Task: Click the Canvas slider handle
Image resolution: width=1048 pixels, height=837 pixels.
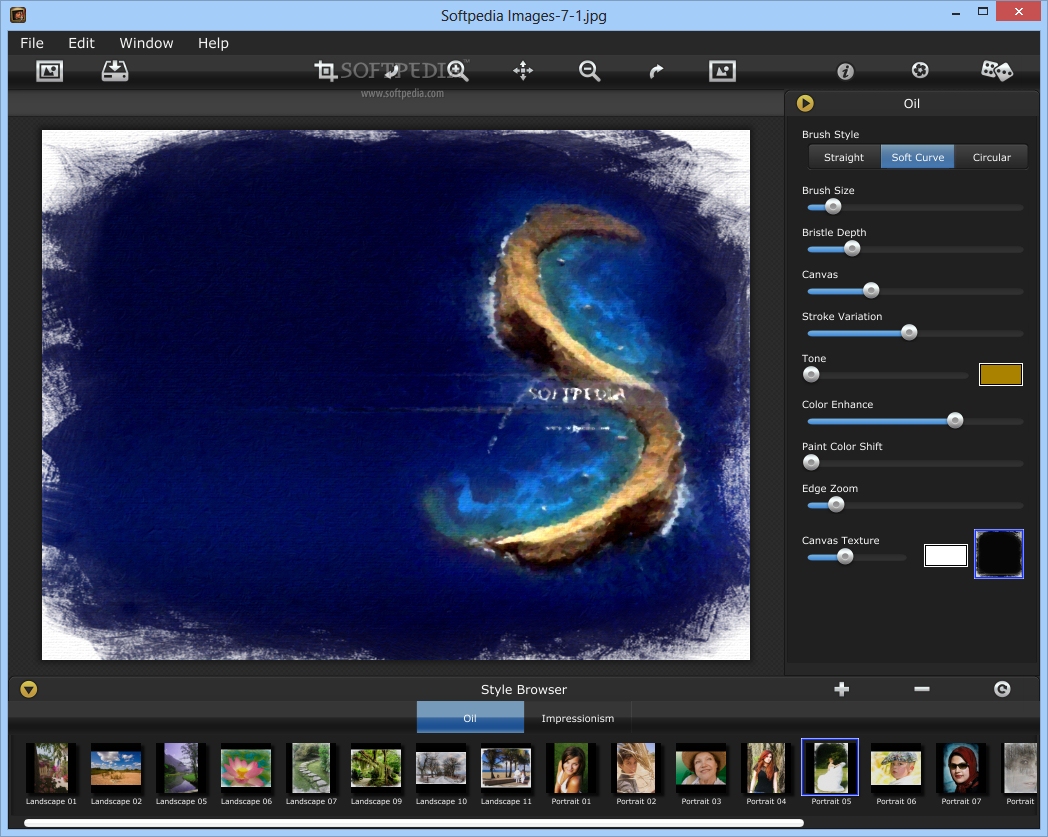Action: click(x=871, y=291)
